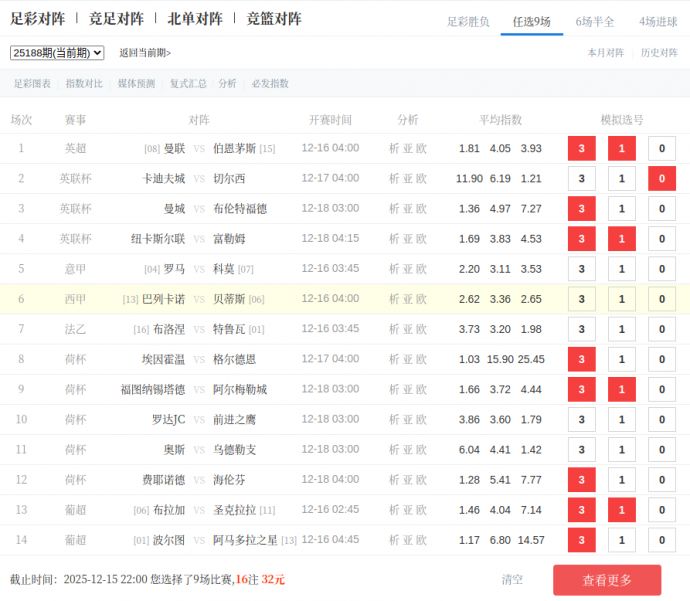Open the 4场进球 tab

[658, 21]
